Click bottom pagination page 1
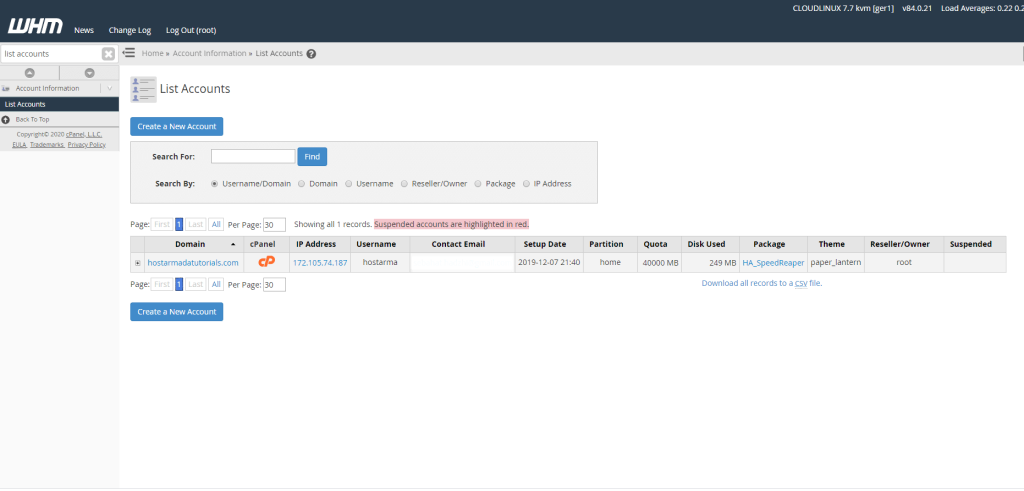The image size is (1024, 491). point(179,285)
